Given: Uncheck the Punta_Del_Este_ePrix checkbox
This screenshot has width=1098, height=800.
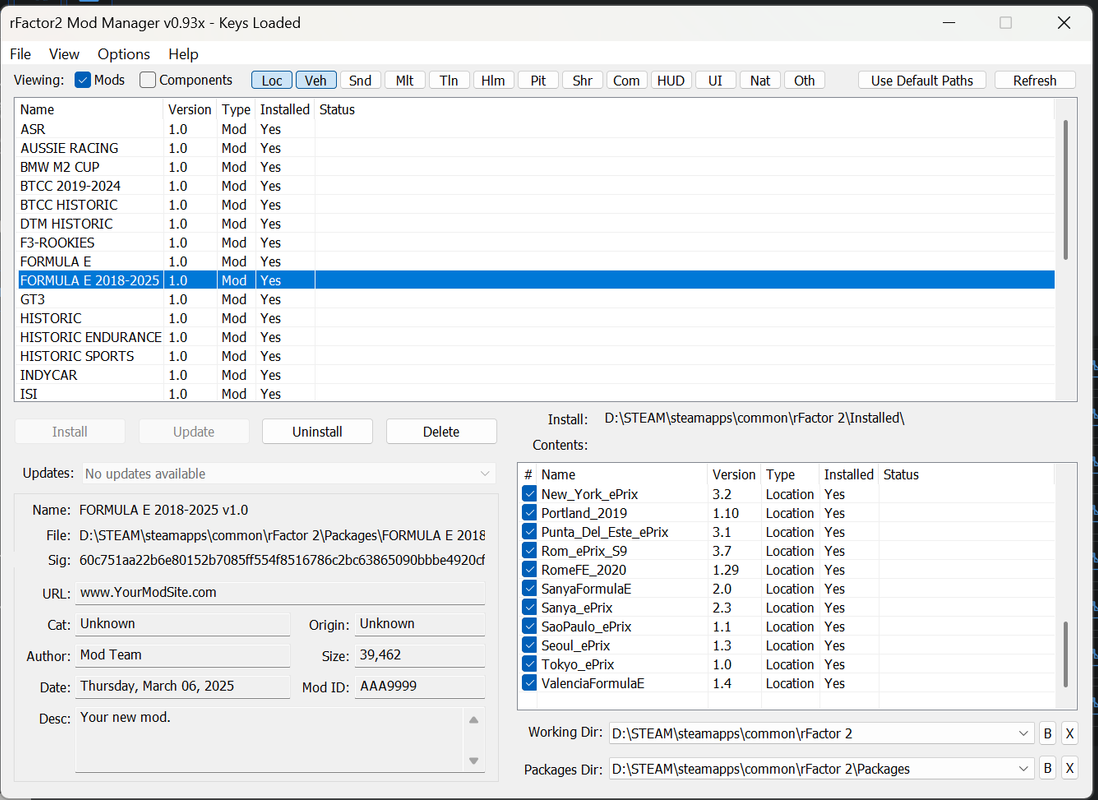Looking at the screenshot, I should 529,532.
